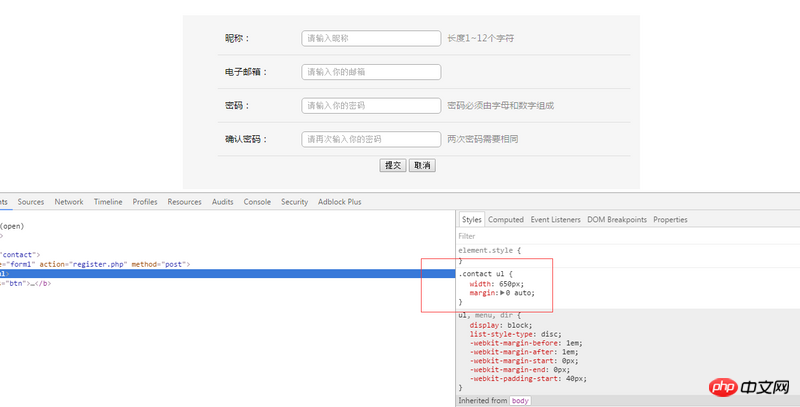Select the highlighted ul DOM row
Image resolution: width=800 pixels, height=407 pixels.
click(x=227, y=274)
